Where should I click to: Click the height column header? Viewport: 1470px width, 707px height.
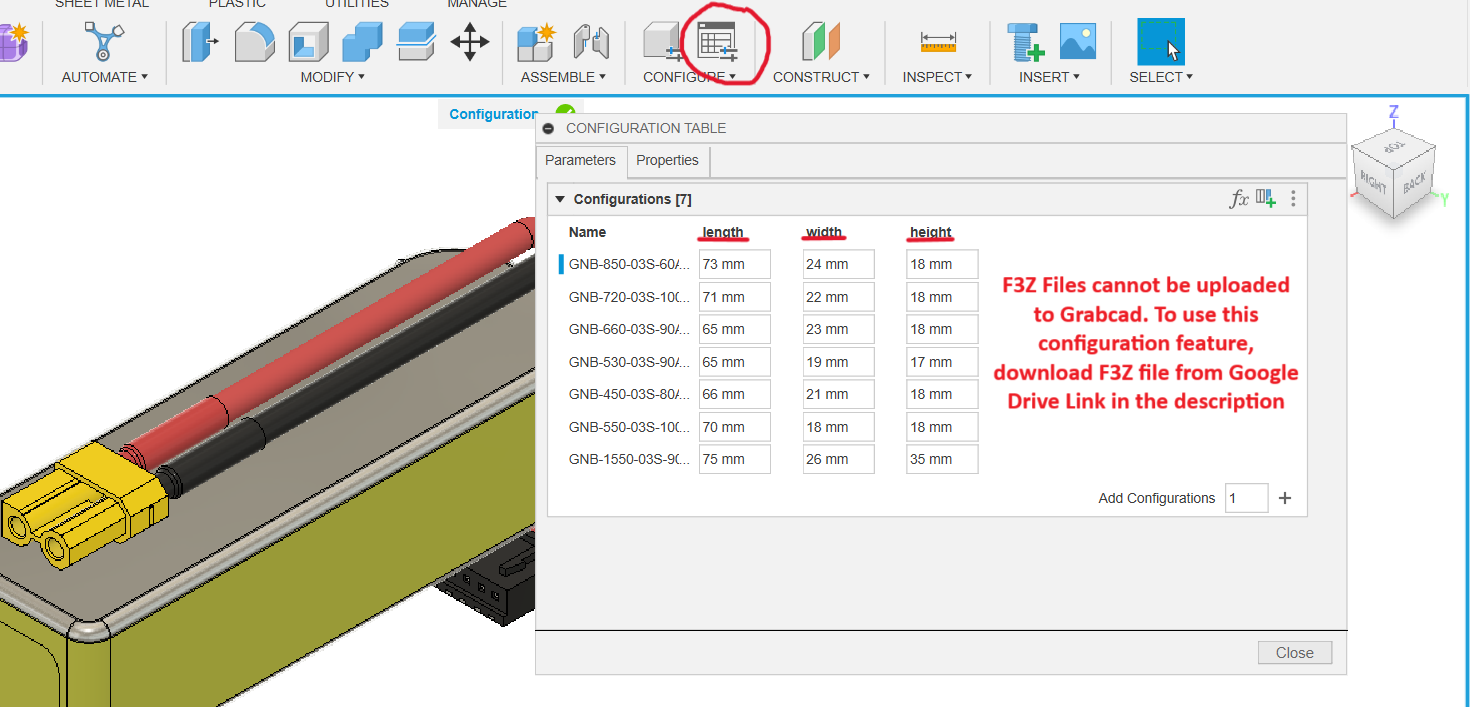[x=931, y=232]
